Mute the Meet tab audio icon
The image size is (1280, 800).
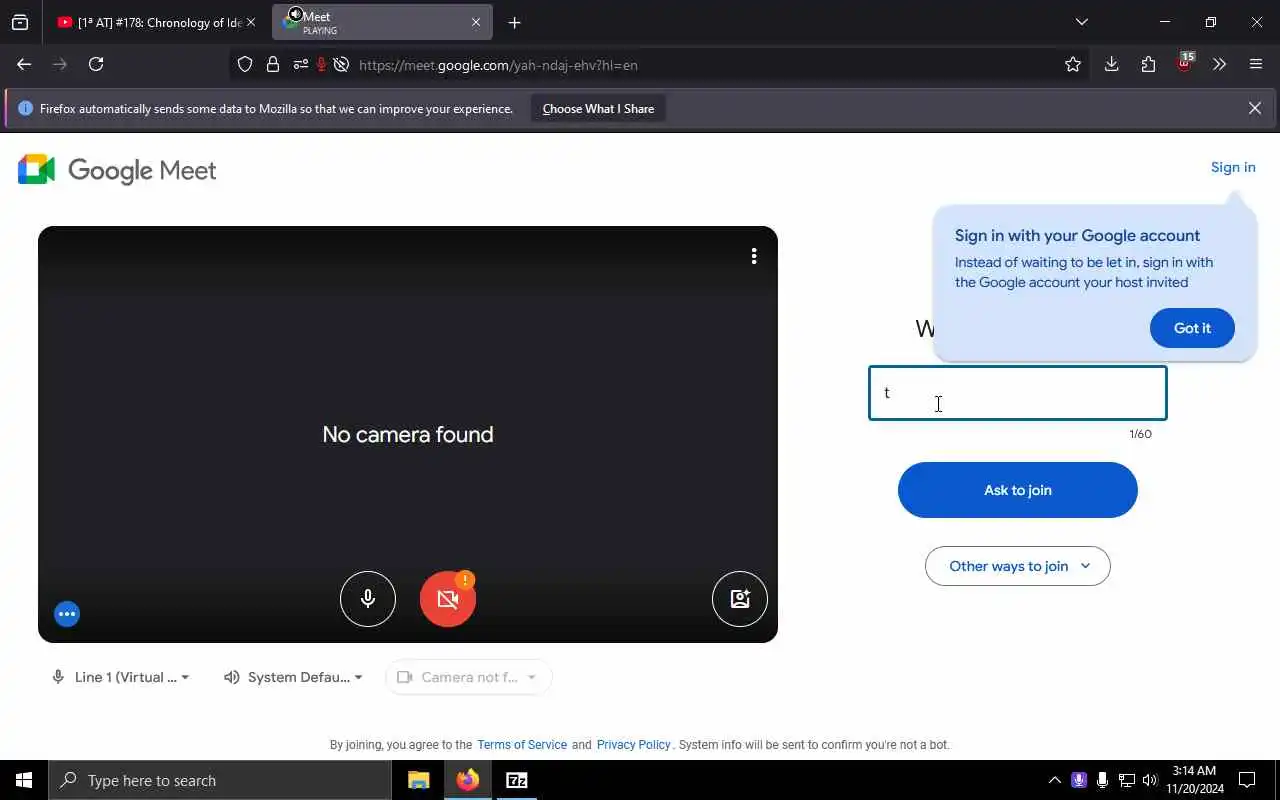point(295,15)
